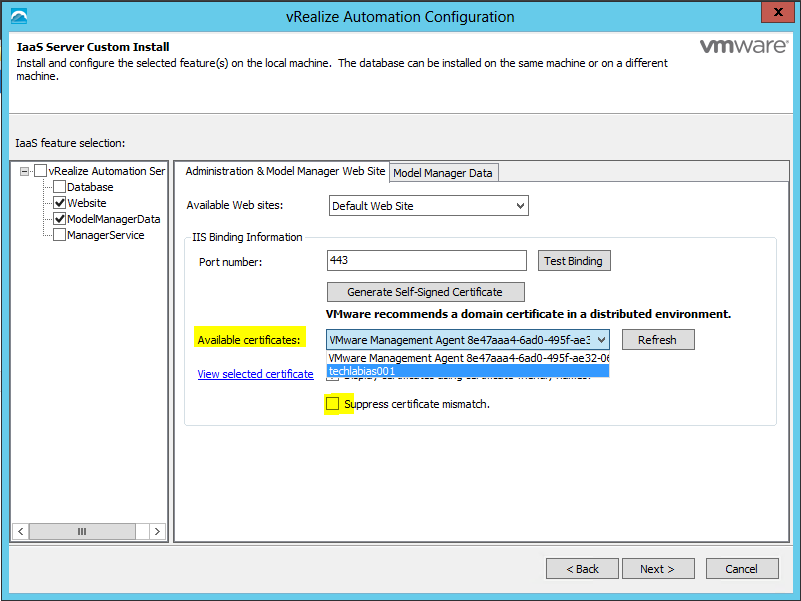Select the ManagerService tree item label
The image size is (801, 601).
(106, 235)
